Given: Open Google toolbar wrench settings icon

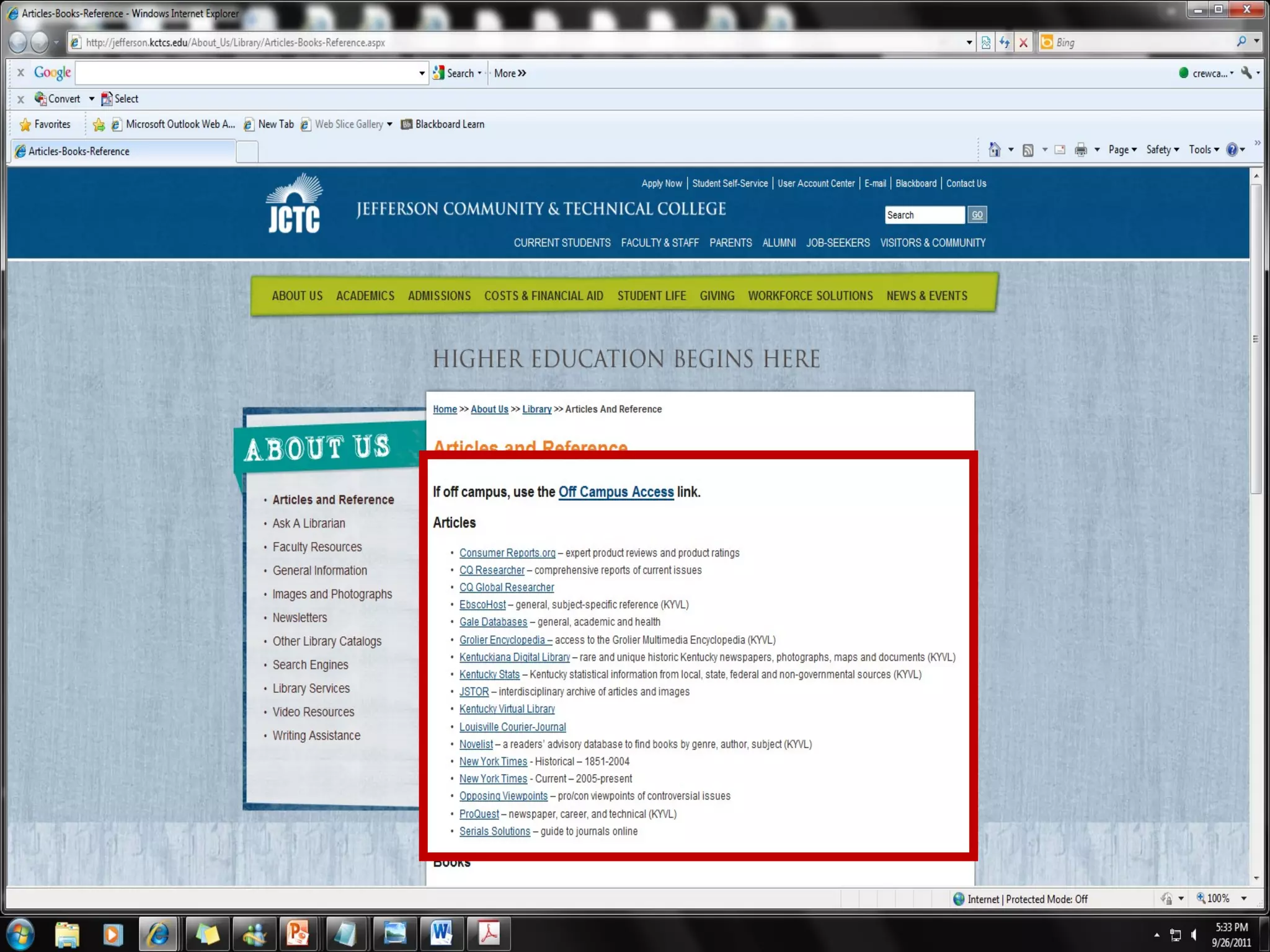Looking at the screenshot, I should pyautogui.click(x=1246, y=73).
